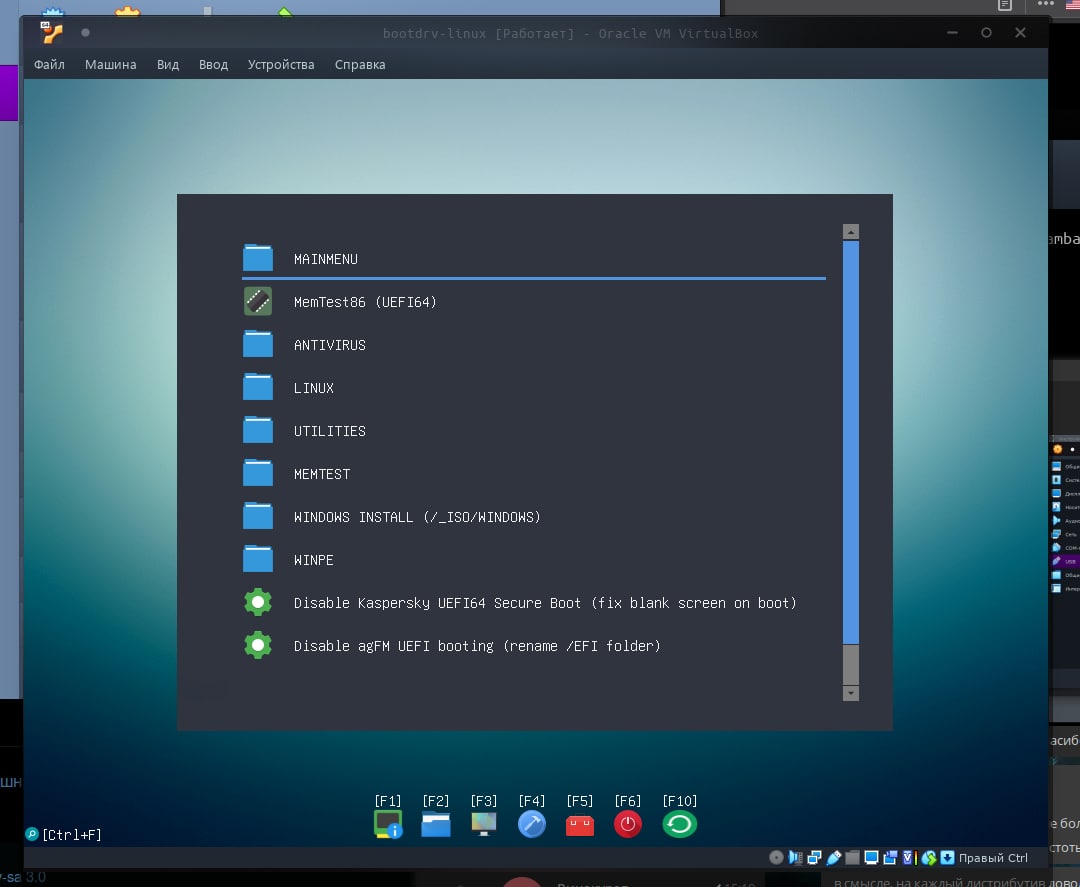Click keyboard capture arrow icon in status bar
The height and width of the screenshot is (887, 1080).
tap(948, 857)
